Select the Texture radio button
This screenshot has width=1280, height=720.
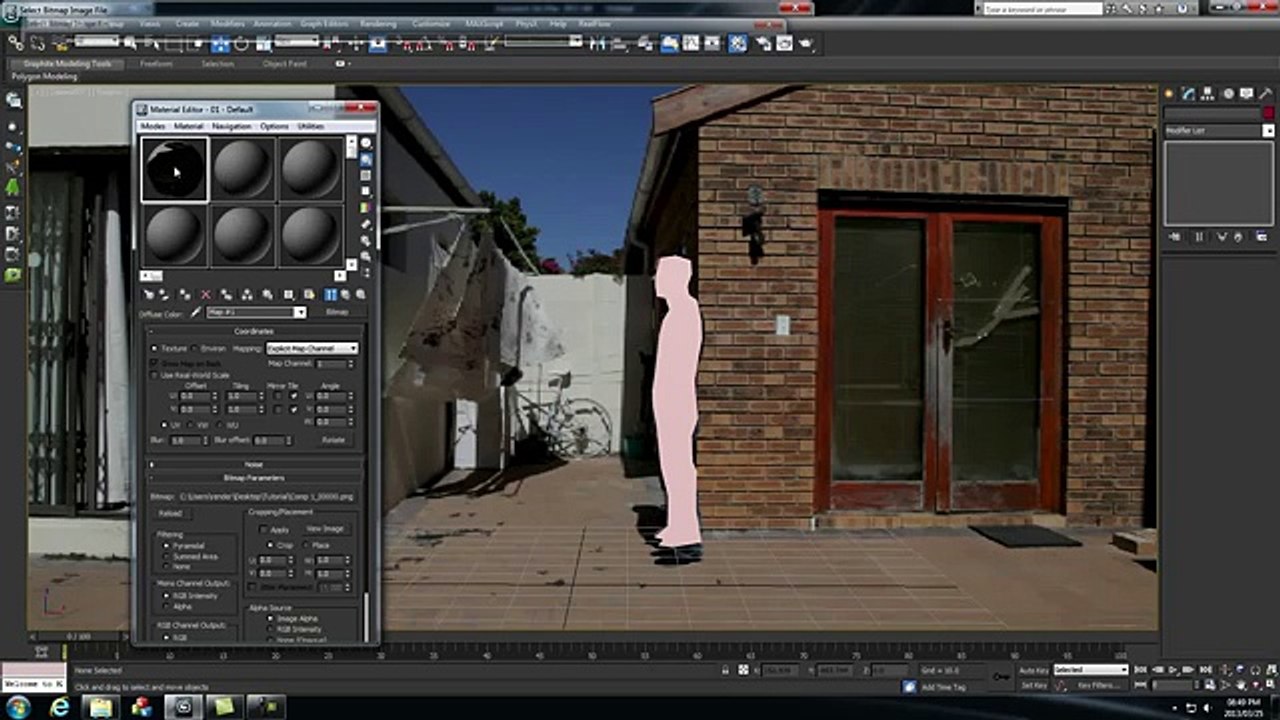[154, 348]
